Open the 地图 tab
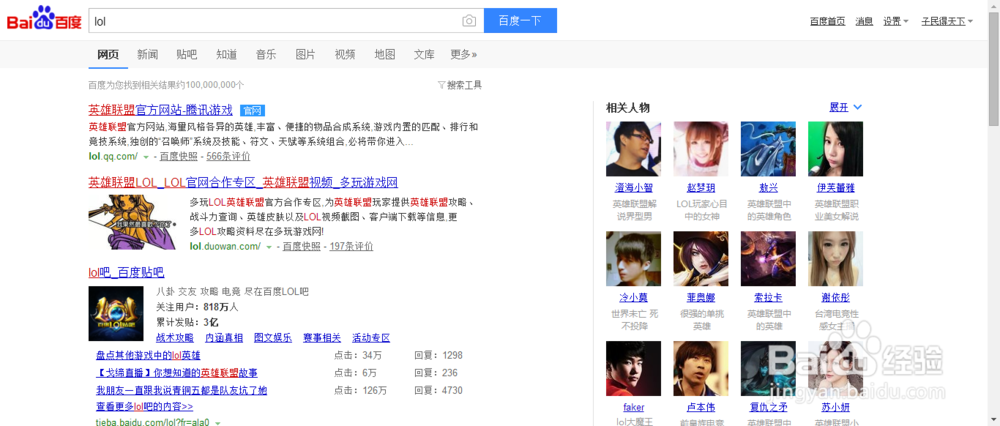The height and width of the screenshot is (426, 1000). pos(385,54)
